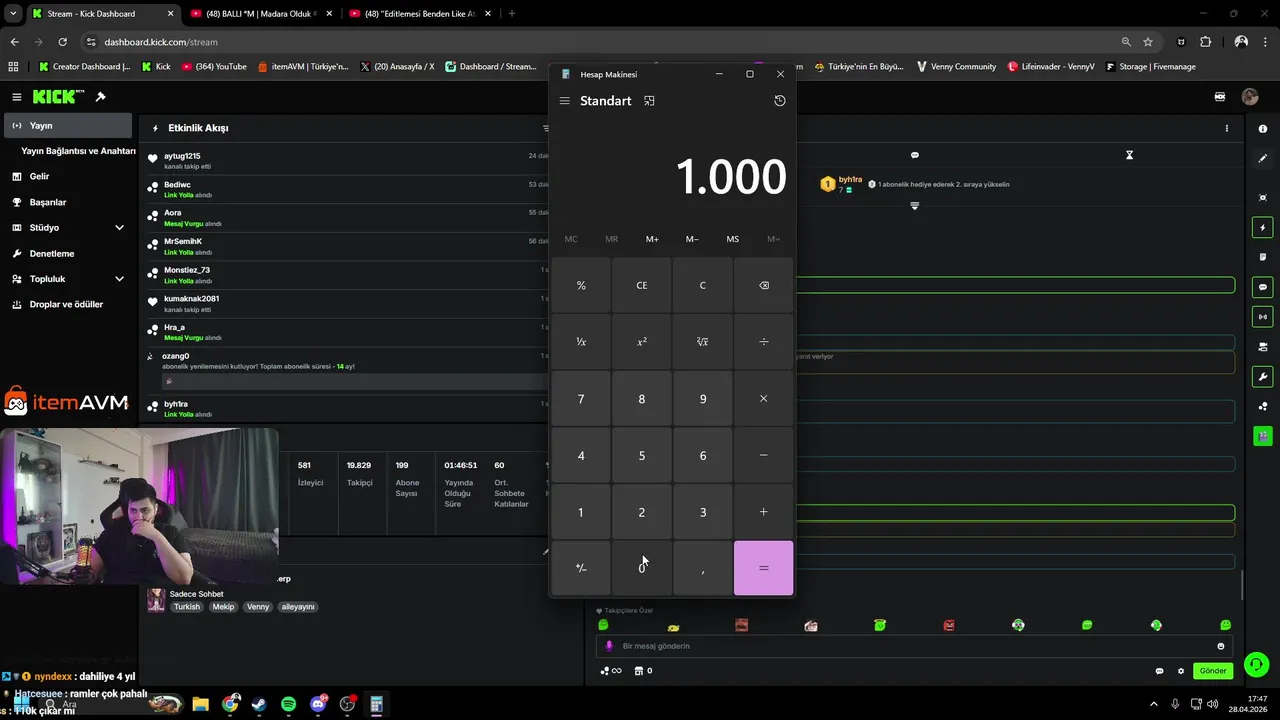
Task: Click the Etkinlik Akışı filter icon
Action: [x=545, y=128]
